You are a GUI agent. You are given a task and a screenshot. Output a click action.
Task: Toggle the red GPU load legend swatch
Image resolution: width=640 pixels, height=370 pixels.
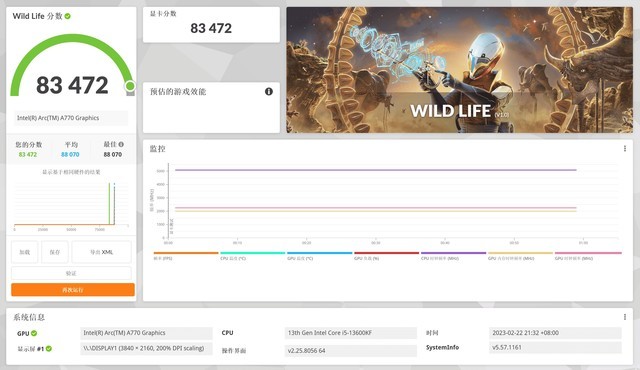pos(387,253)
